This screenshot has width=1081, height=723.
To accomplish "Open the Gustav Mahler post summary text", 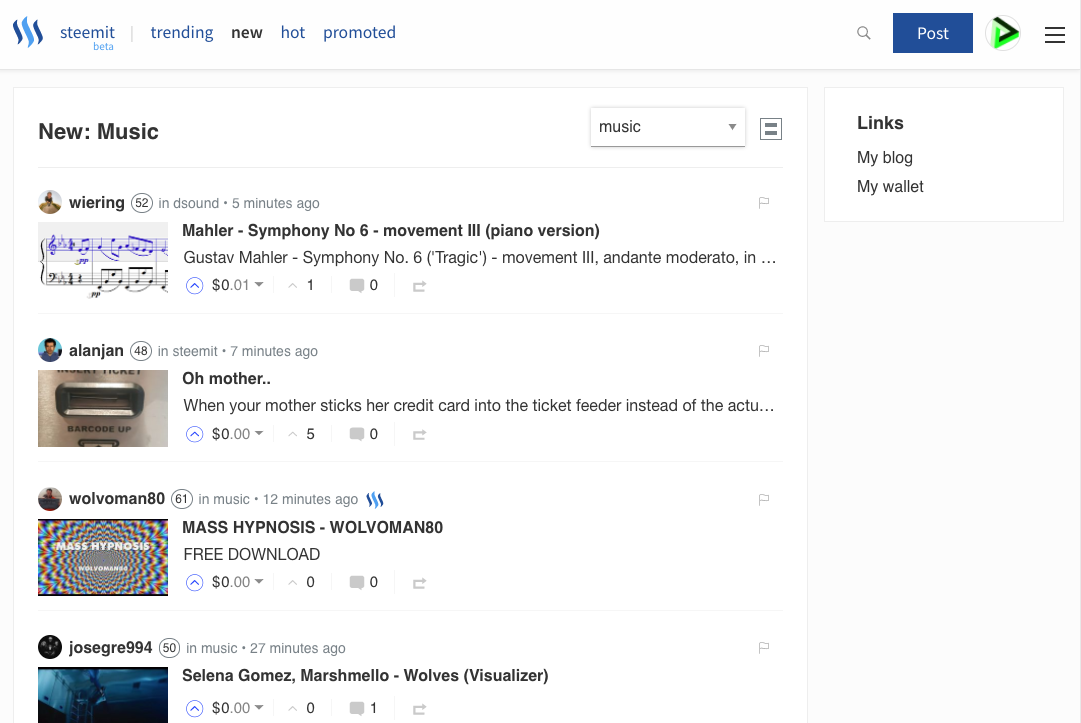I will click(480, 258).
